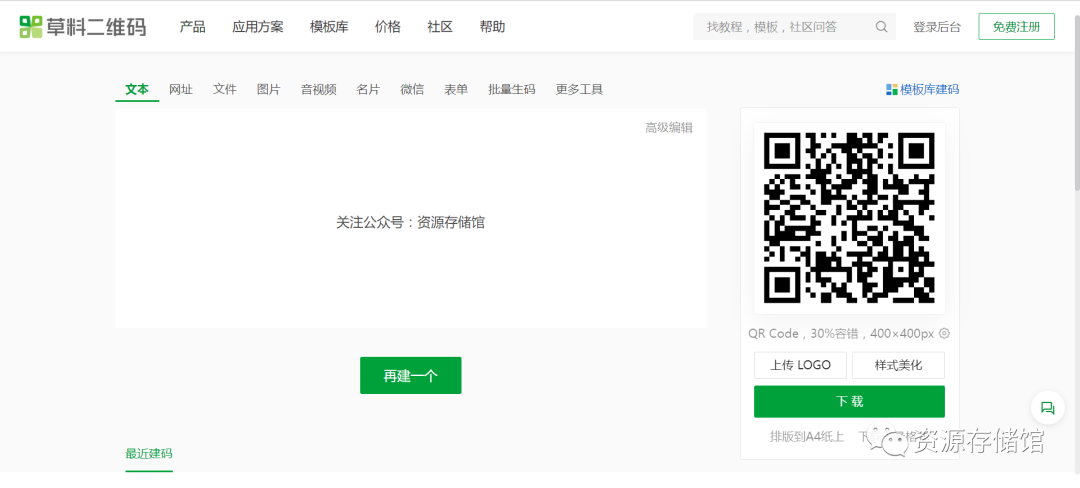Open the chat support floating icon
This screenshot has width=1080, height=488.
(x=1048, y=407)
